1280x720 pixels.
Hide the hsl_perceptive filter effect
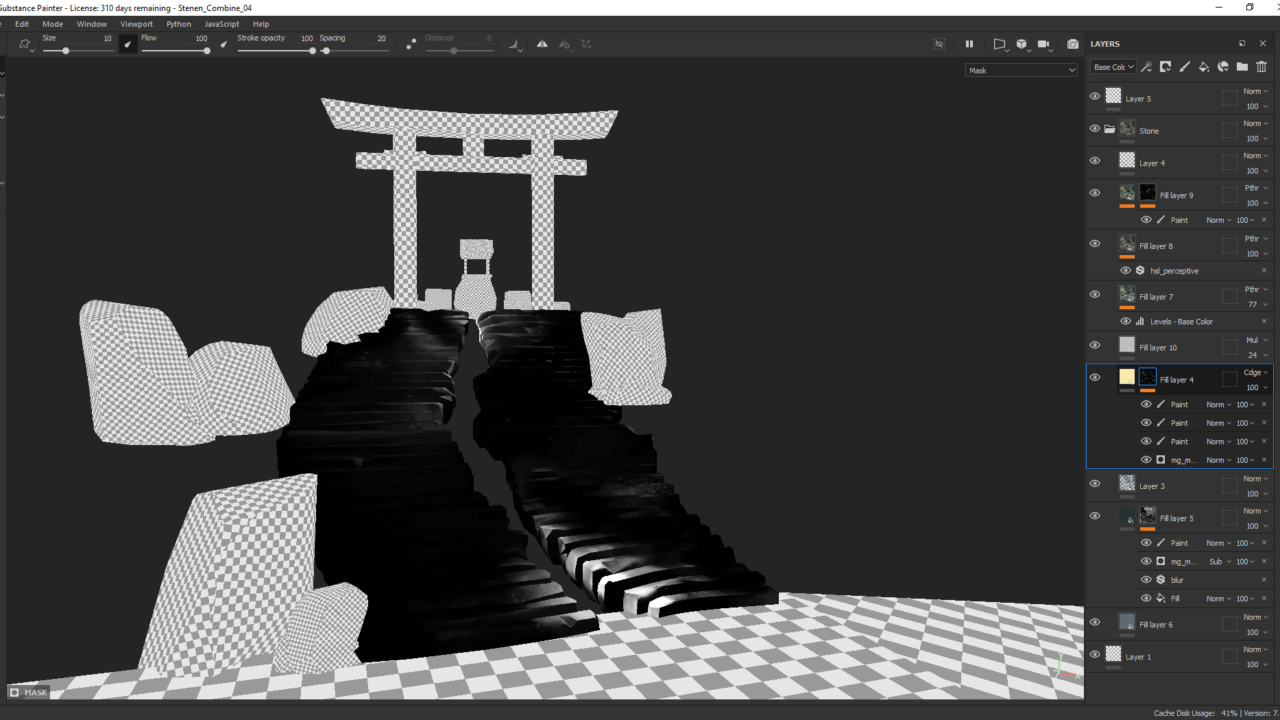pos(1126,270)
